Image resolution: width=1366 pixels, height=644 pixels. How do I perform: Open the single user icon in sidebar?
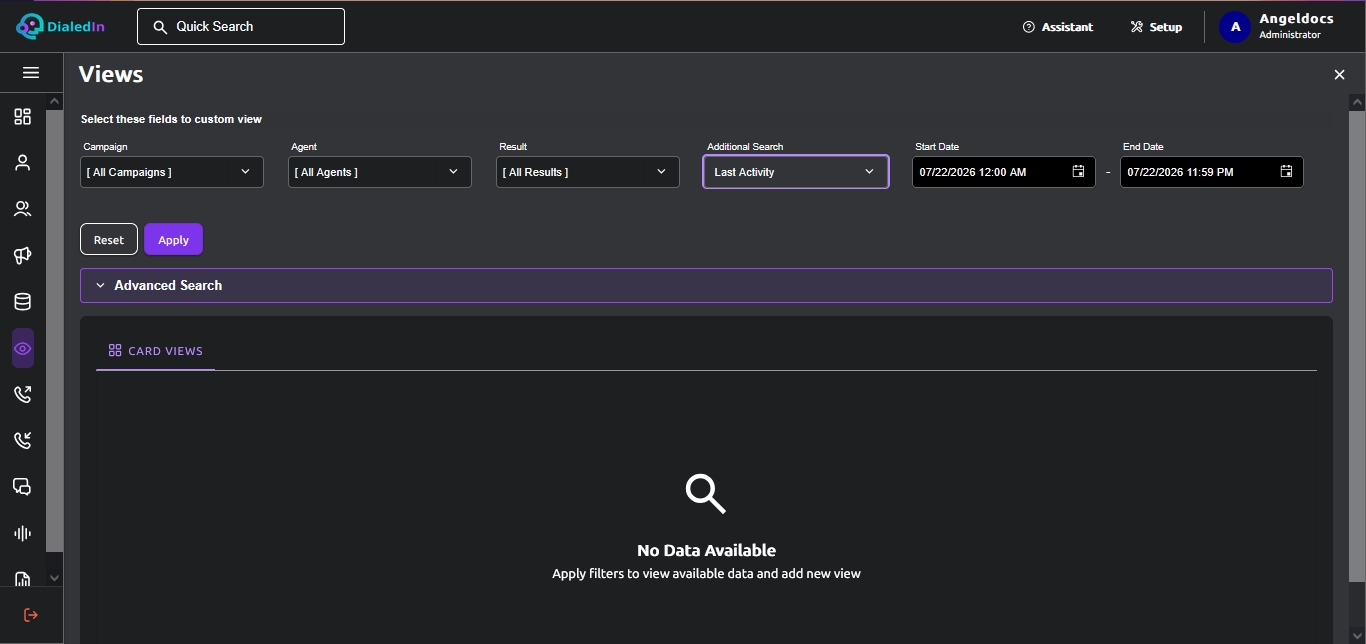[22, 163]
